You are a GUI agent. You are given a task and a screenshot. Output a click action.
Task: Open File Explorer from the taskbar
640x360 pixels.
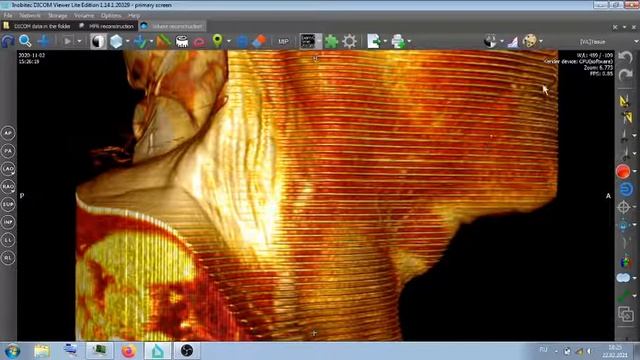(x=42, y=351)
